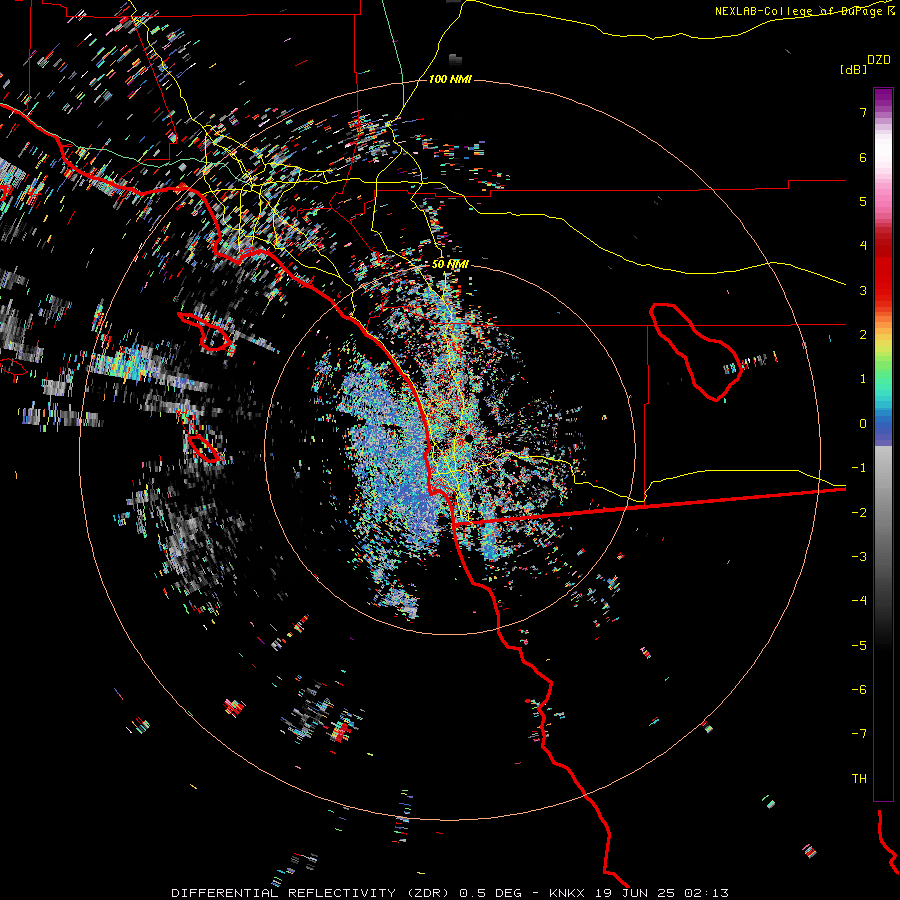Screen dimensions: 900x900
Task: Click the "-7" legend tick label
Action: tap(859, 734)
